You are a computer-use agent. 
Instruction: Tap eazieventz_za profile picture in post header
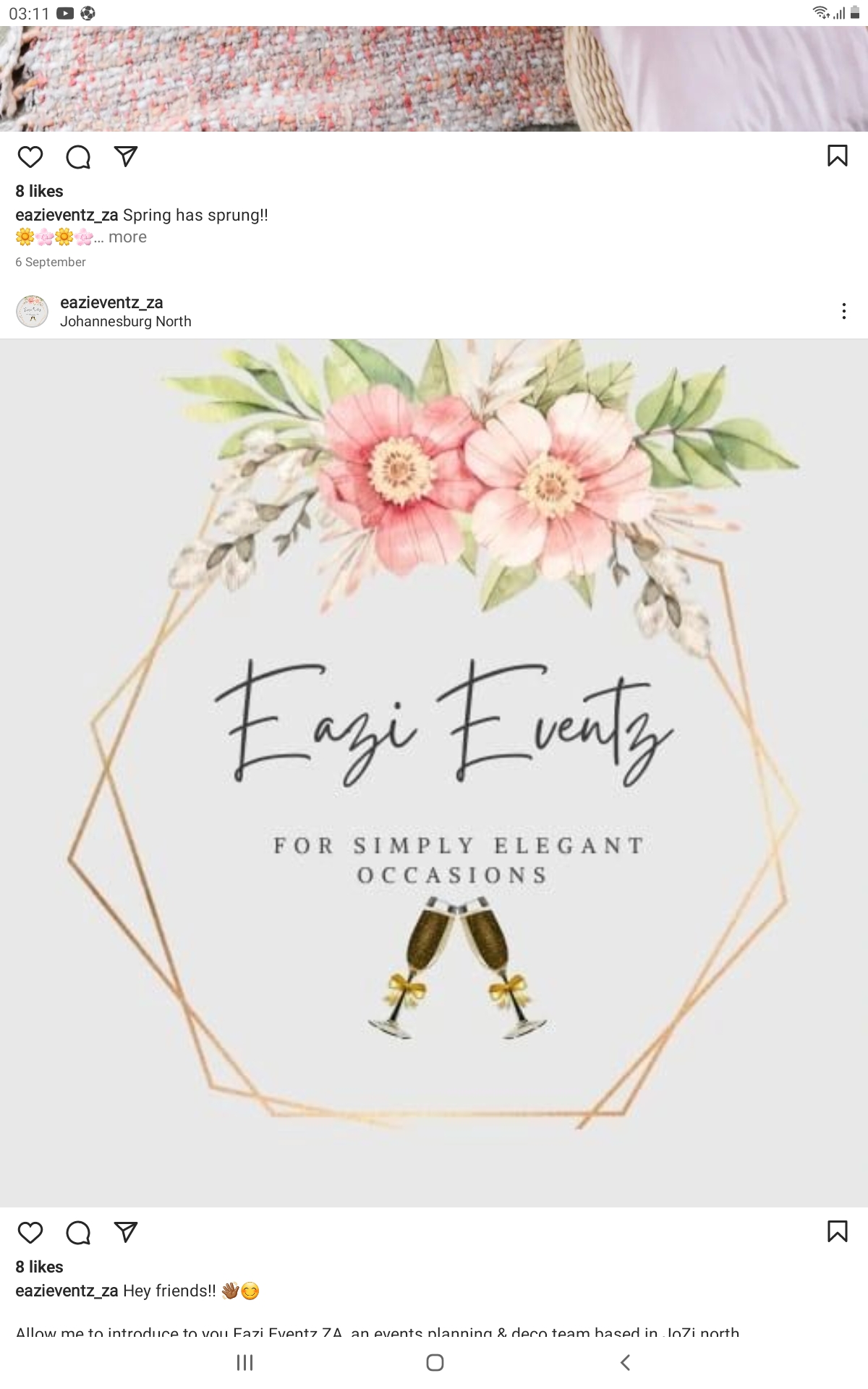33,311
